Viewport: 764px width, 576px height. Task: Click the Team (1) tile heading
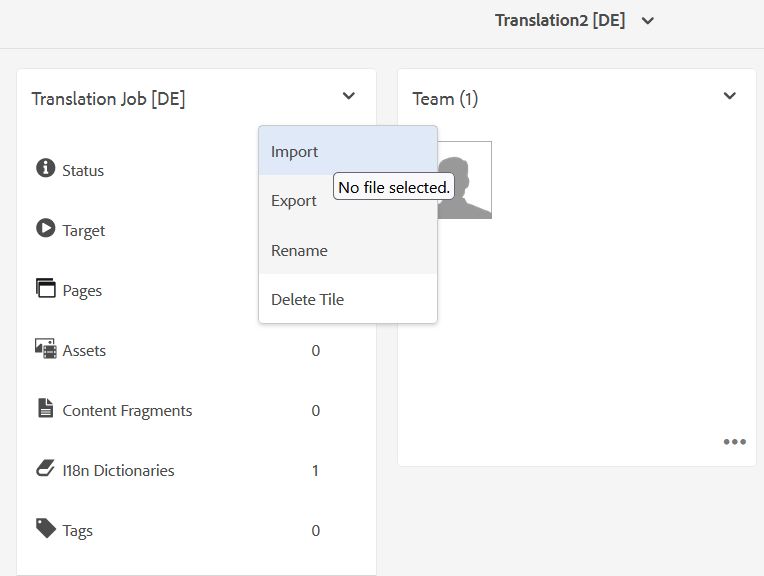445,99
